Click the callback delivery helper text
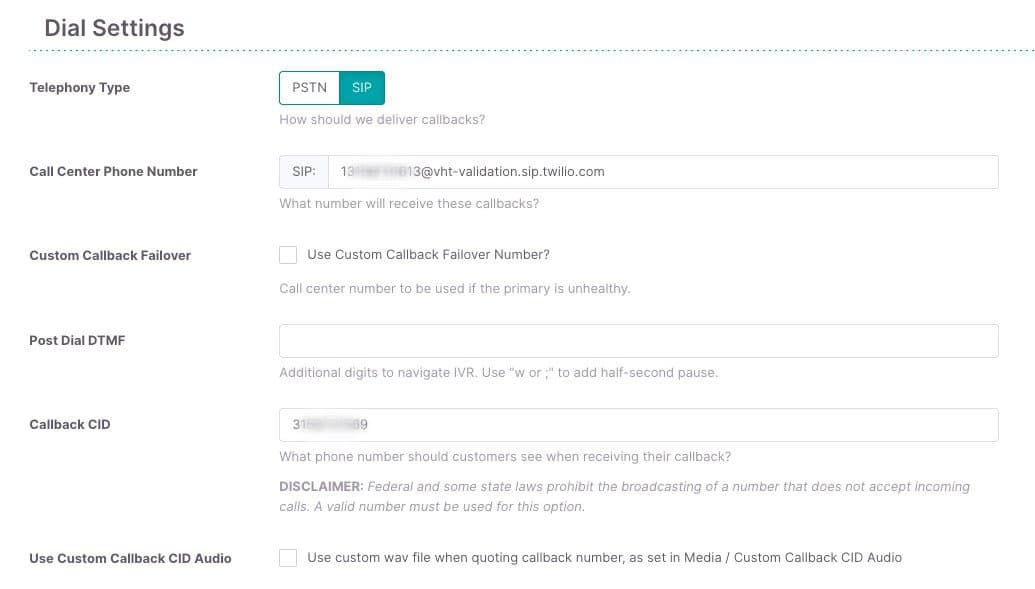1035x589 pixels. (x=382, y=119)
